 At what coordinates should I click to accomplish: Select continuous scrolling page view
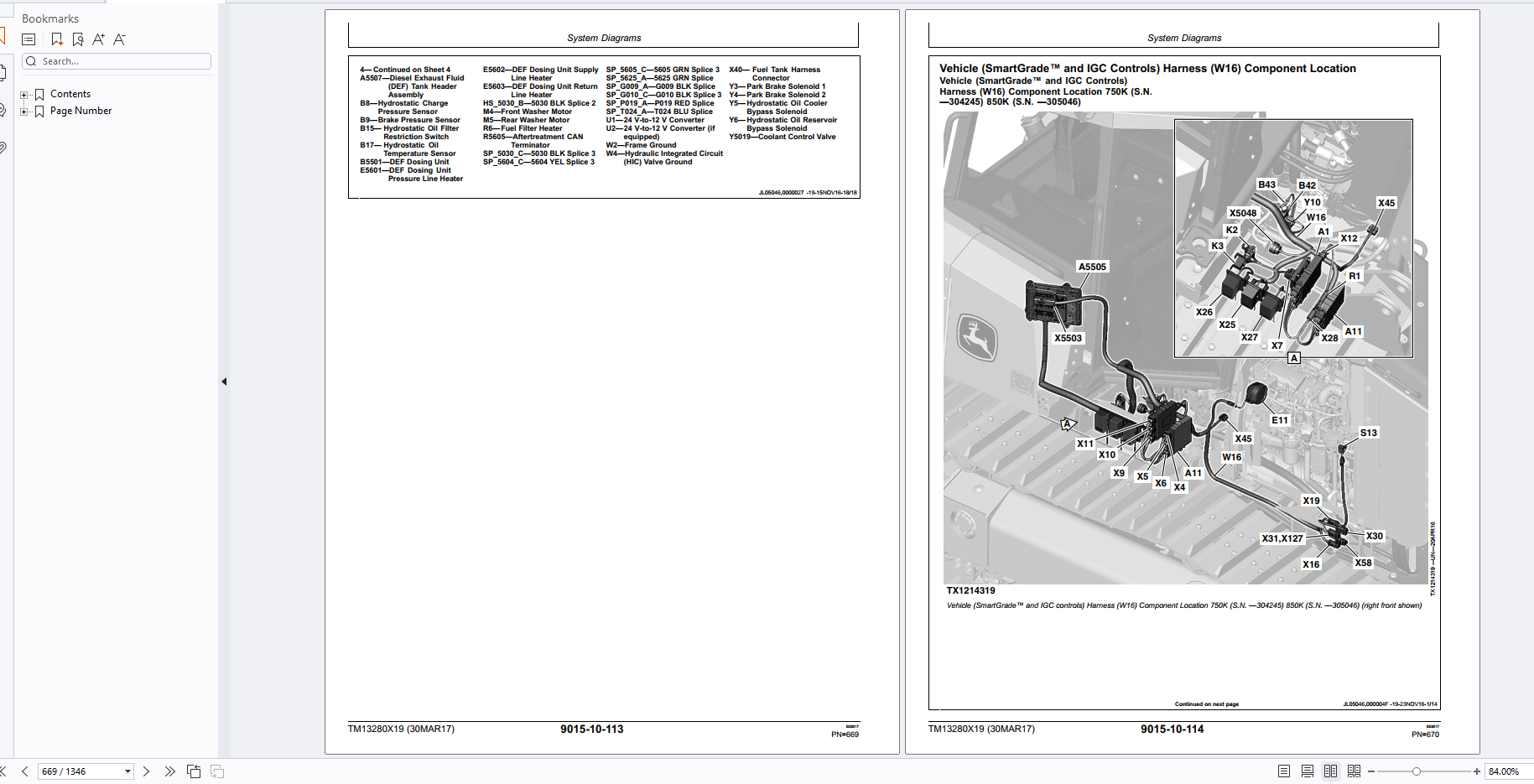tap(1306, 770)
